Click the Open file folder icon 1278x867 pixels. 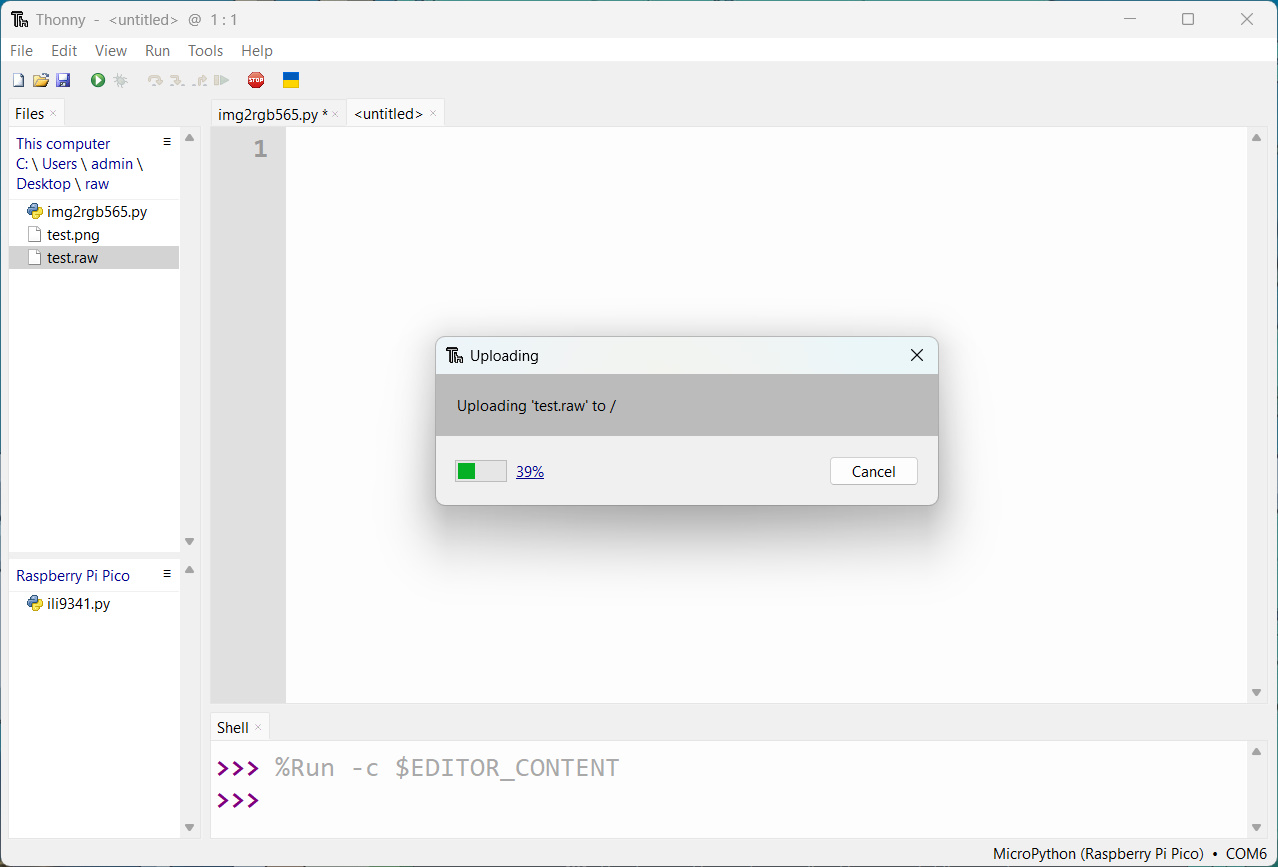(41, 80)
